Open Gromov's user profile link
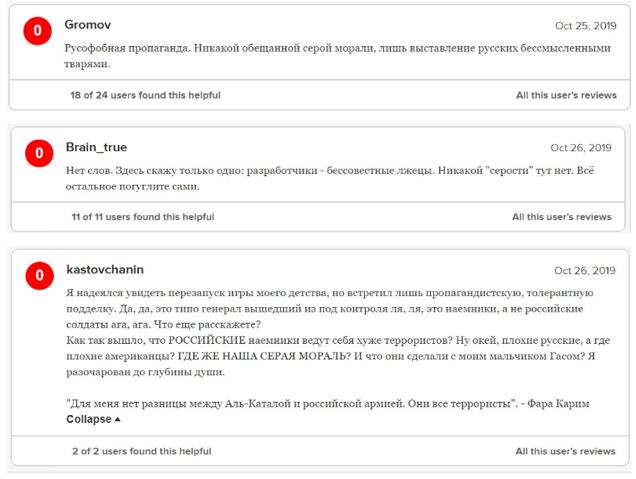 (x=86, y=24)
